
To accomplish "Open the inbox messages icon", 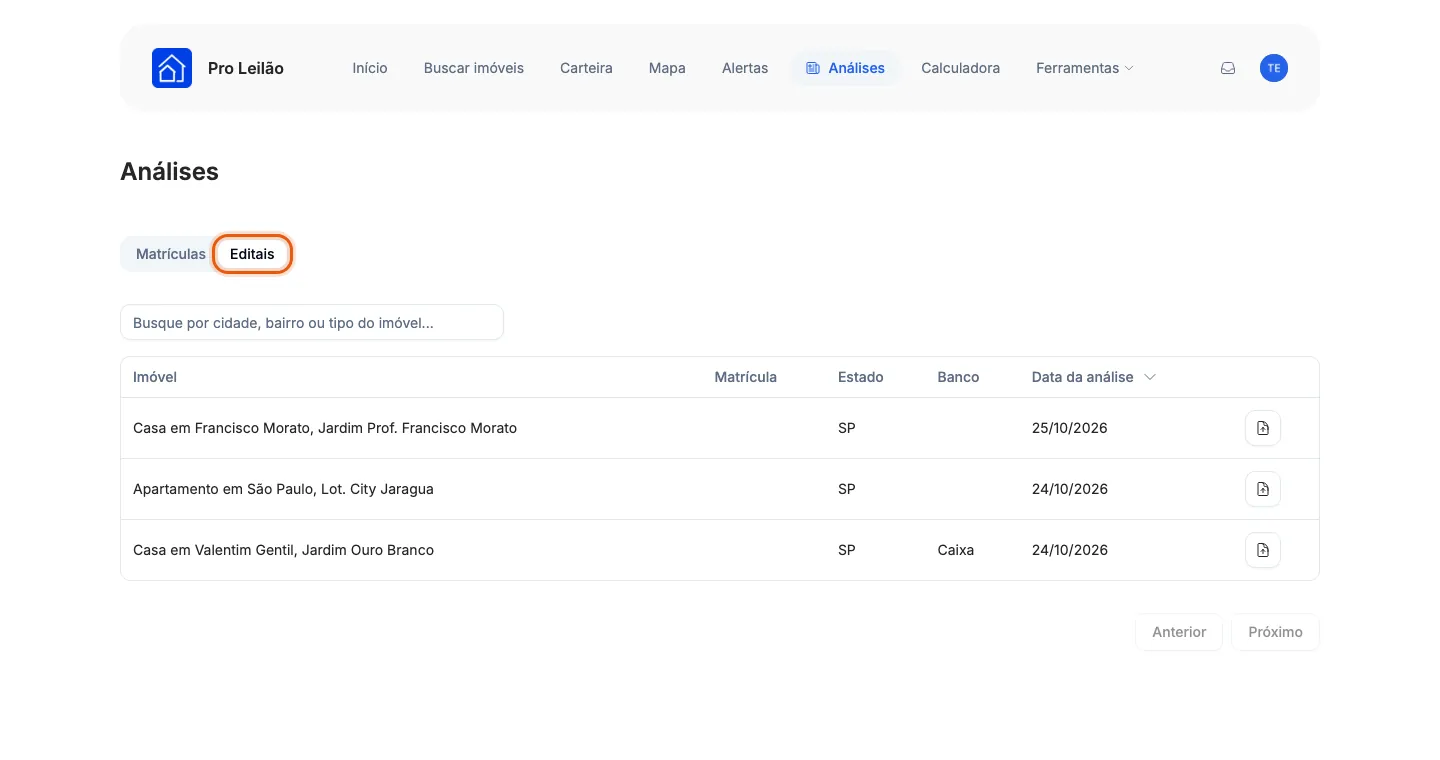I will [1228, 68].
